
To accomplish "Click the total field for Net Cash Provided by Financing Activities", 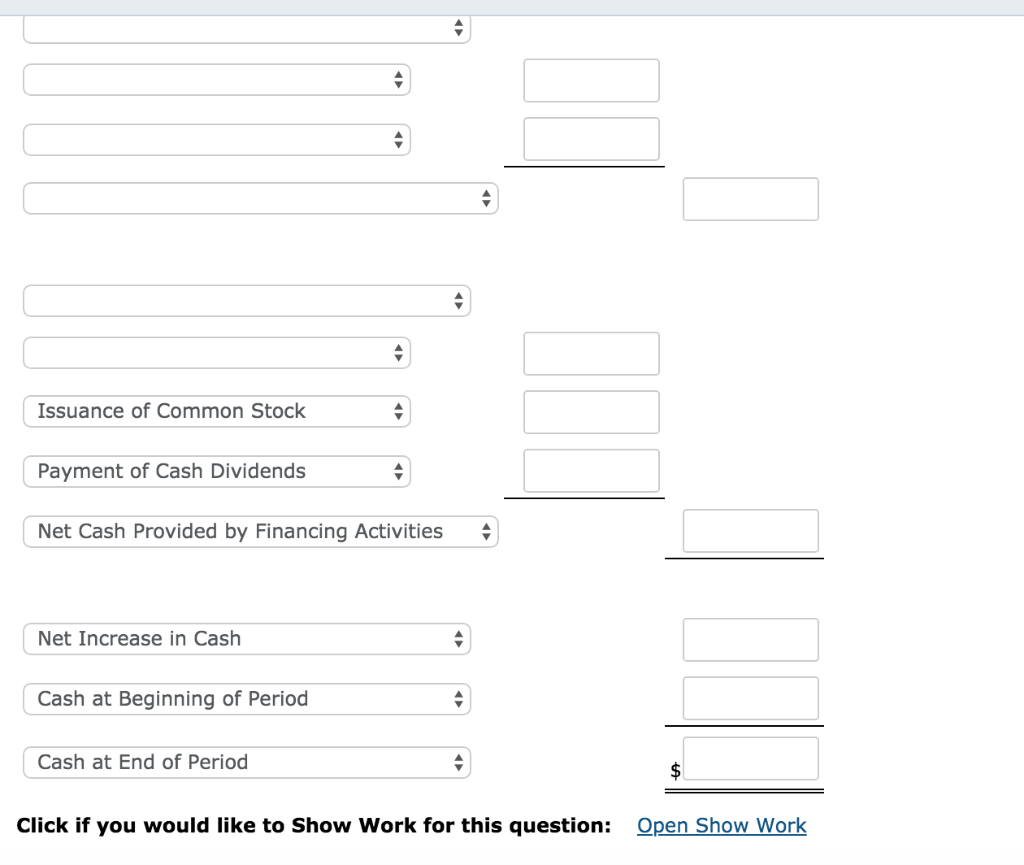I will point(750,530).
